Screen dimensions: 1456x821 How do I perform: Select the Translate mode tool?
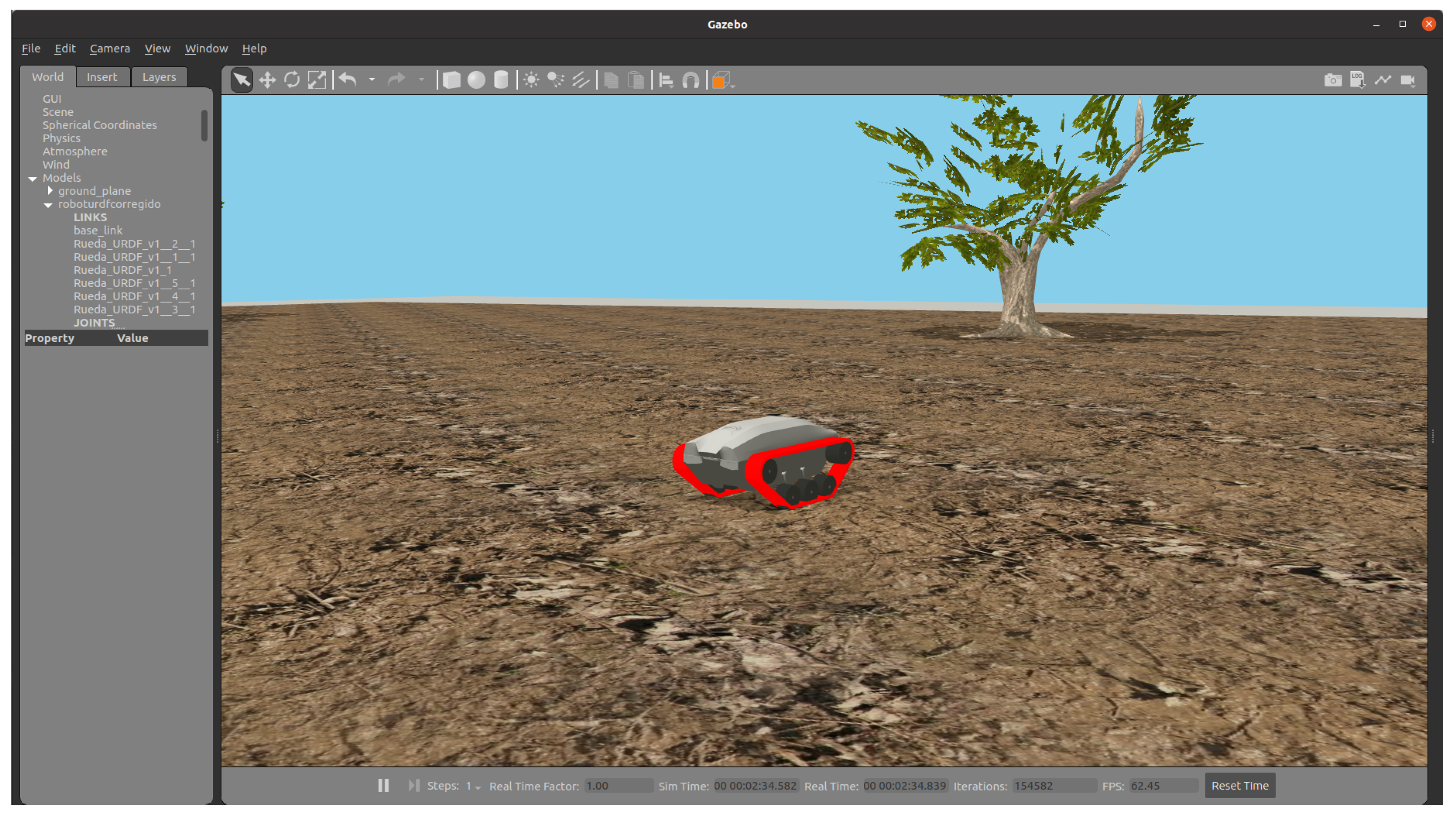point(267,80)
